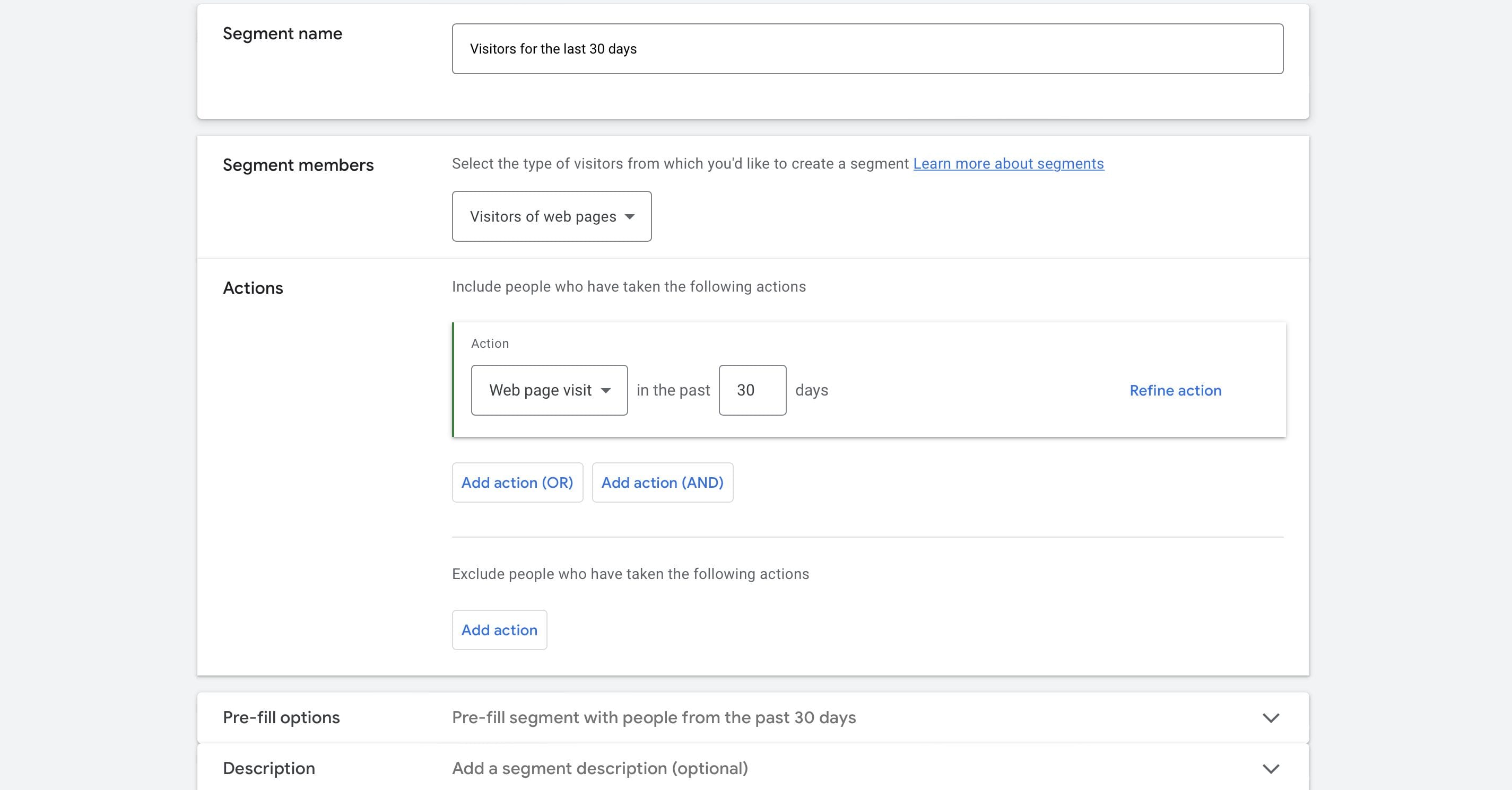The width and height of the screenshot is (1512, 790).
Task: Expand the Pre-fill options chevron
Action: tap(1271, 718)
